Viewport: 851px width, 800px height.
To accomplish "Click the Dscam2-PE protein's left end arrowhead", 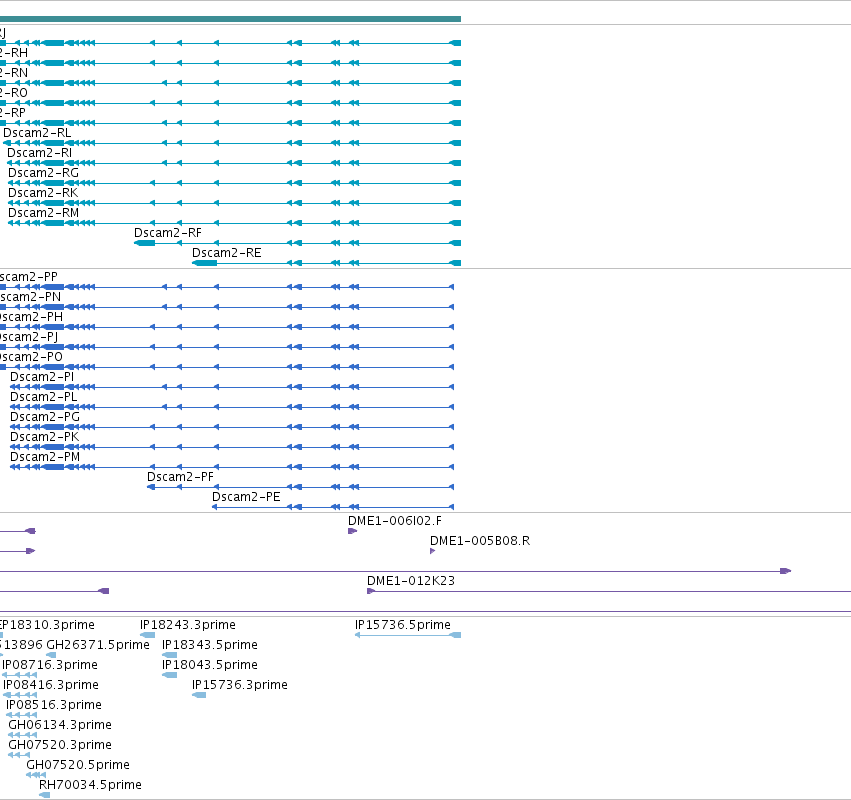I will pyautogui.click(x=214, y=507).
